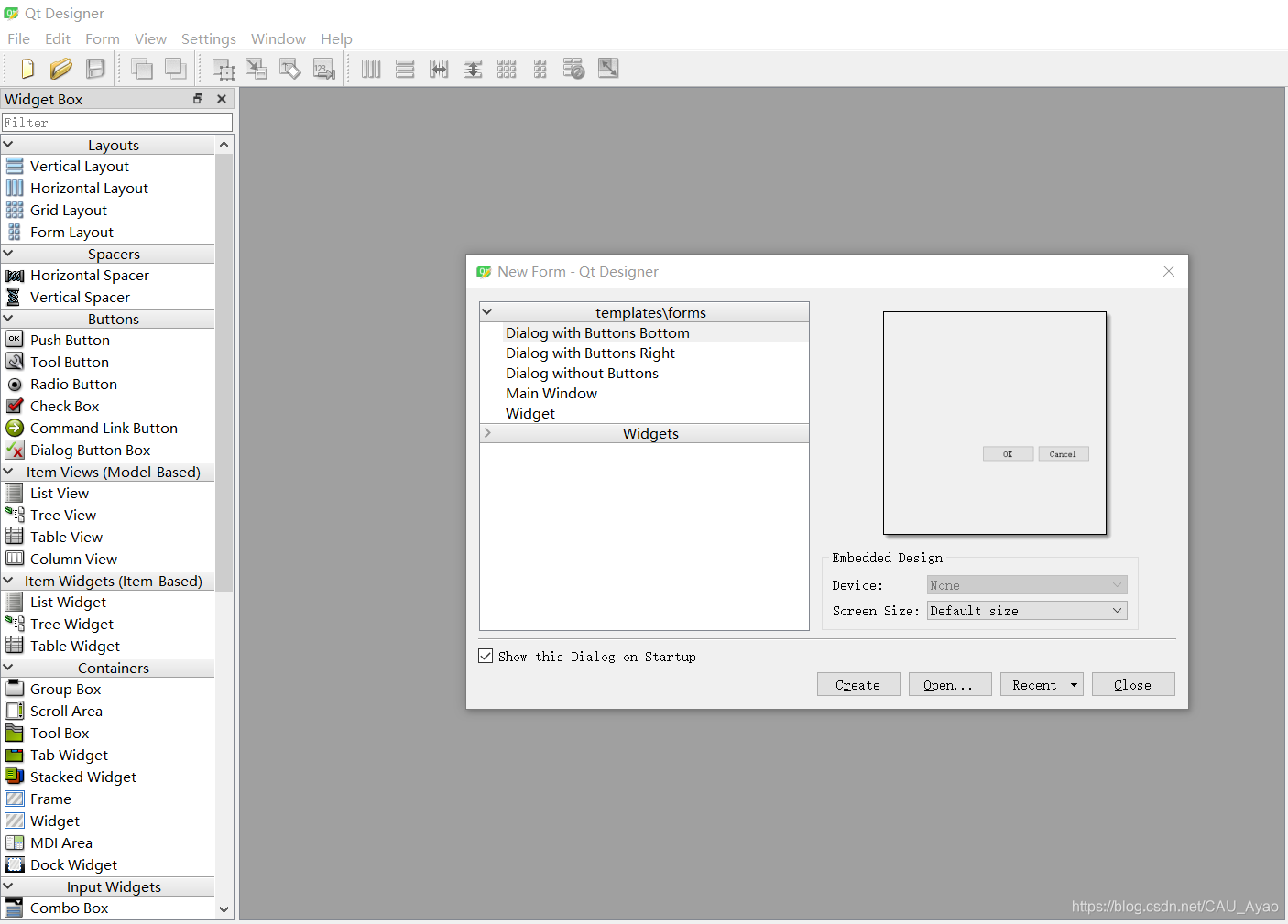
Task: Click Lay Out in Form Layout icon
Action: click(540, 69)
